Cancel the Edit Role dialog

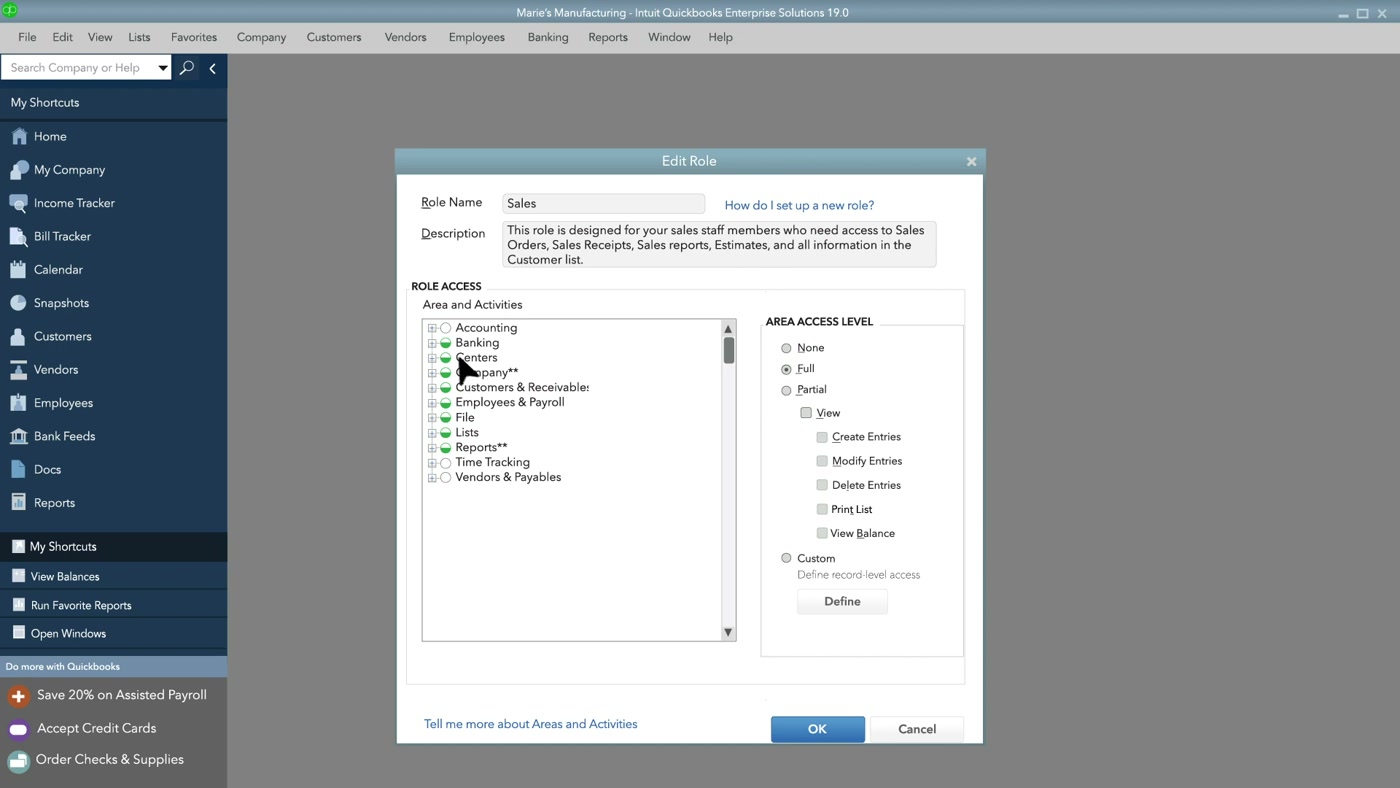point(917,729)
